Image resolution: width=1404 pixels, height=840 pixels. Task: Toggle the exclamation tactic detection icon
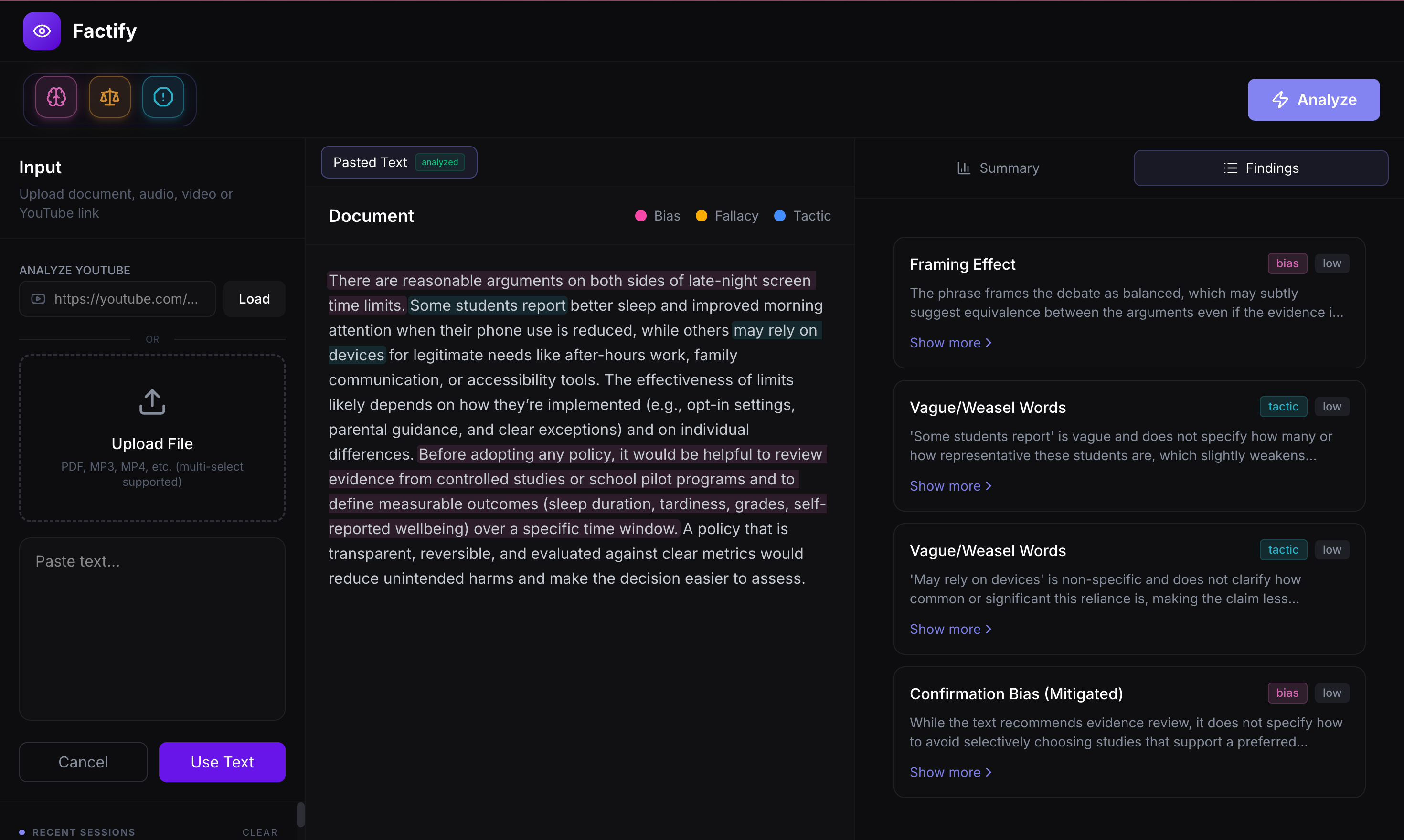pos(163,97)
